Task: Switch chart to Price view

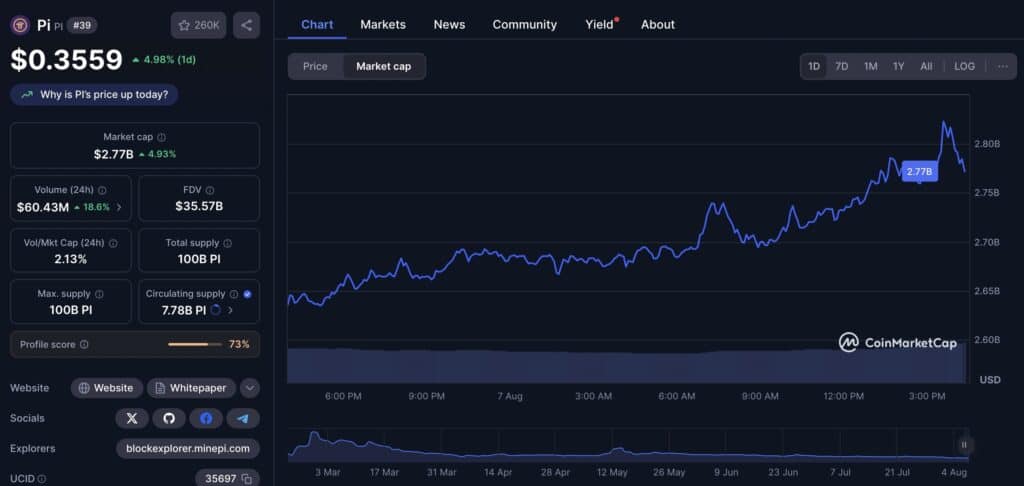Action: [x=315, y=67]
